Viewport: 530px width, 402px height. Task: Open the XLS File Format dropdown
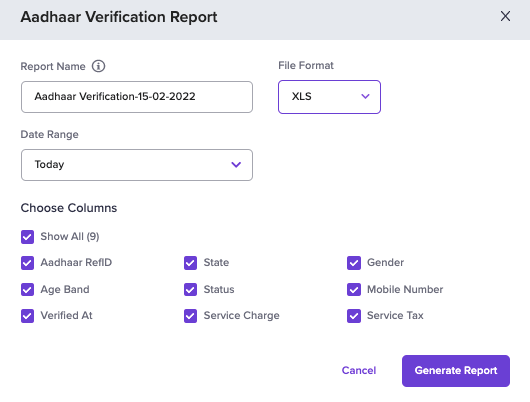[x=329, y=97]
